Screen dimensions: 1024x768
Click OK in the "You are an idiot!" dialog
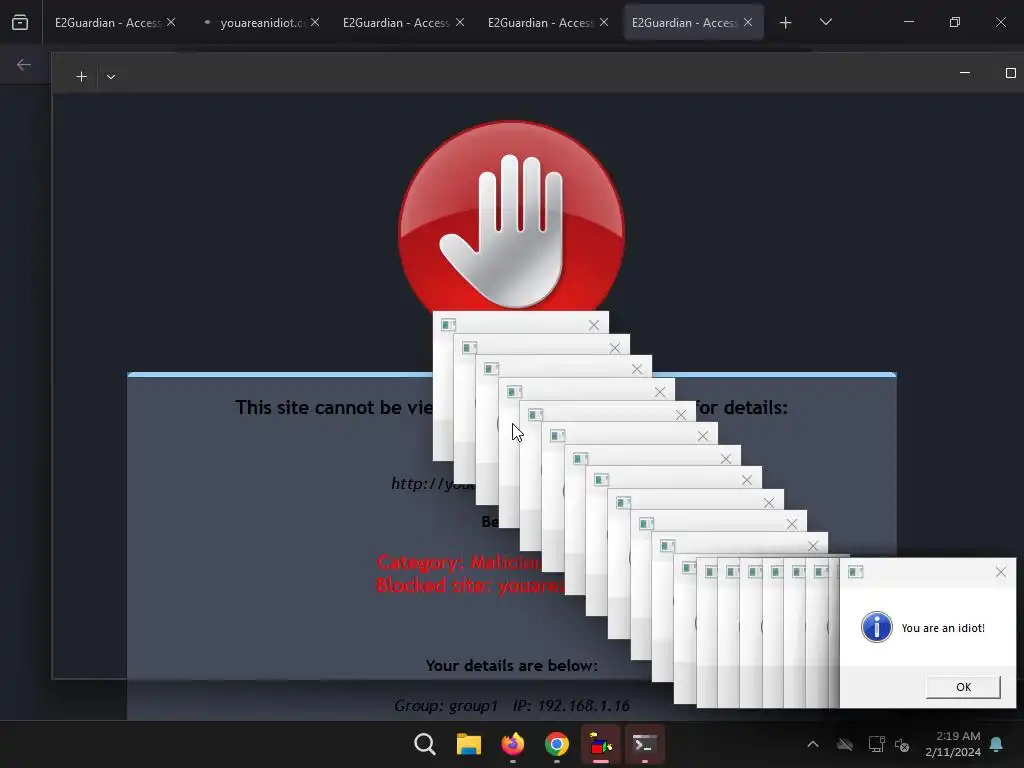pyautogui.click(x=963, y=687)
